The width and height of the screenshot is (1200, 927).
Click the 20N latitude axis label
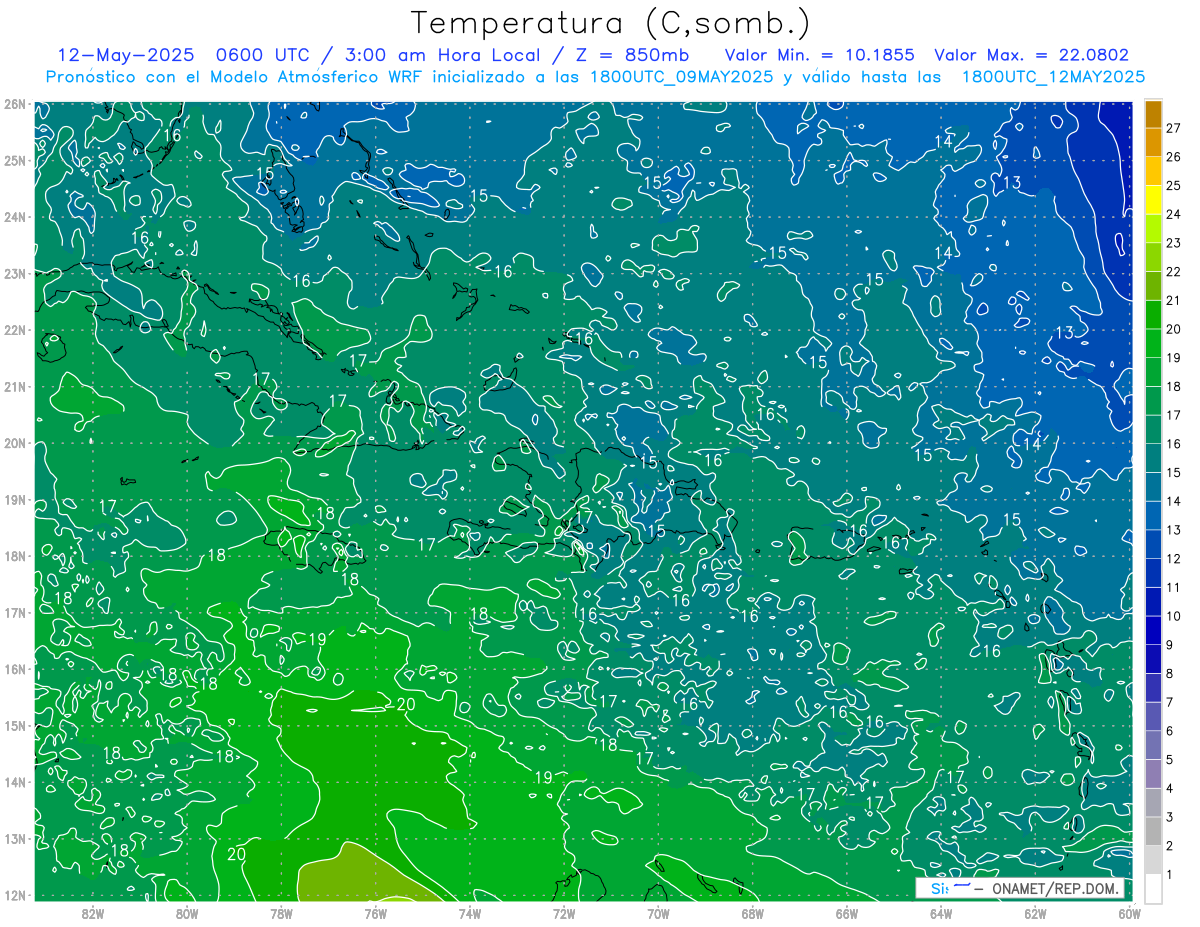[x=14, y=443]
